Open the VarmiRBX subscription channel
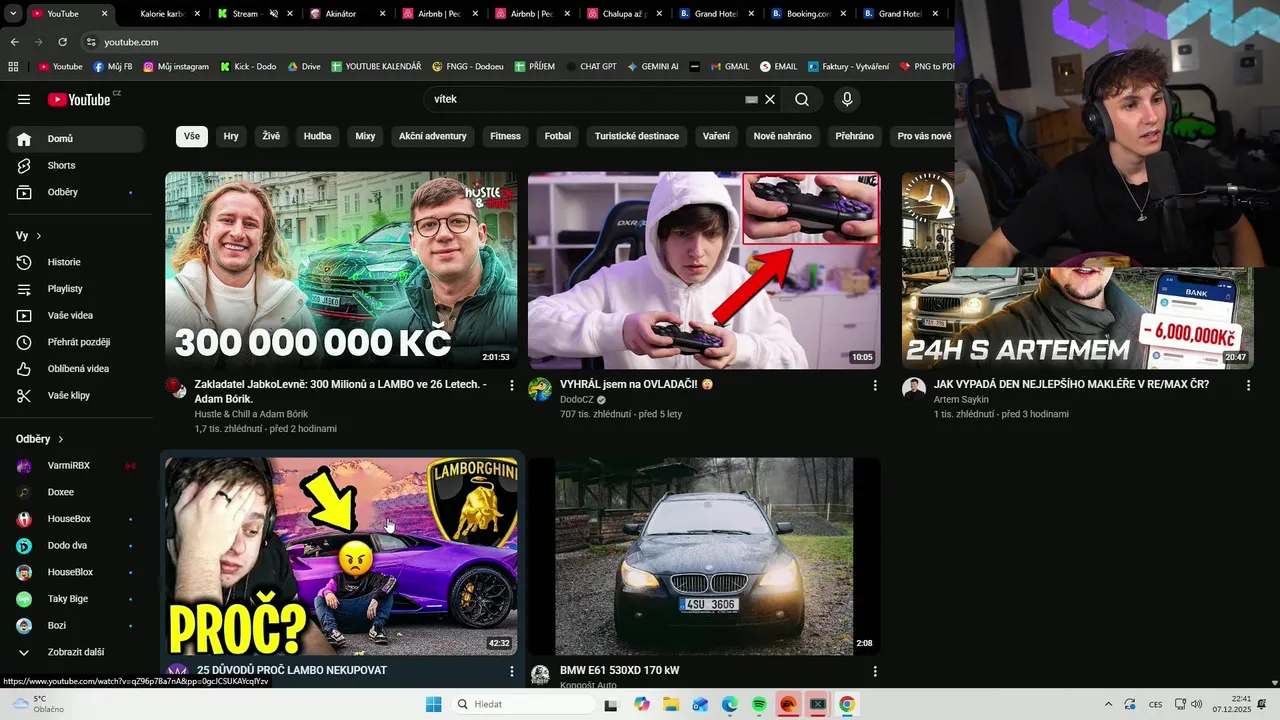 tap(76, 466)
